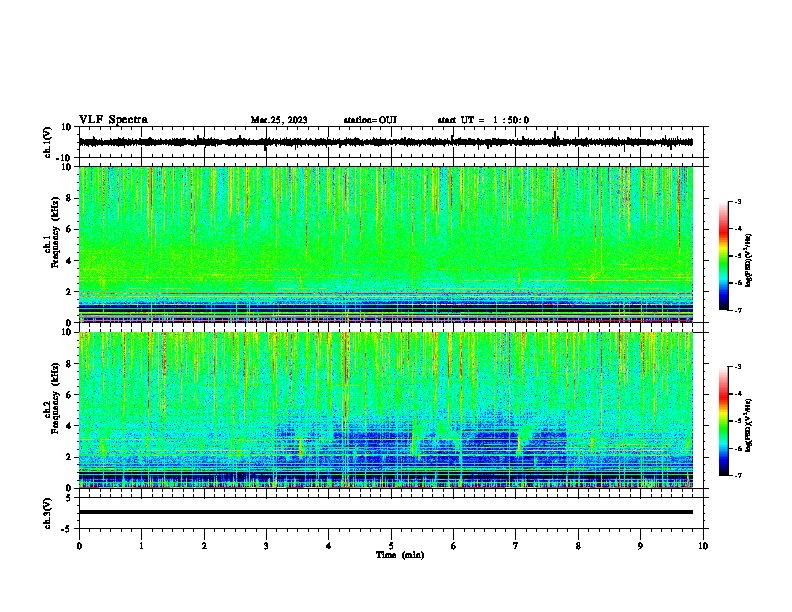
Task: Click the "-3" tick on ch.1 color bar
Action: pyautogui.click(x=737, y=201)
